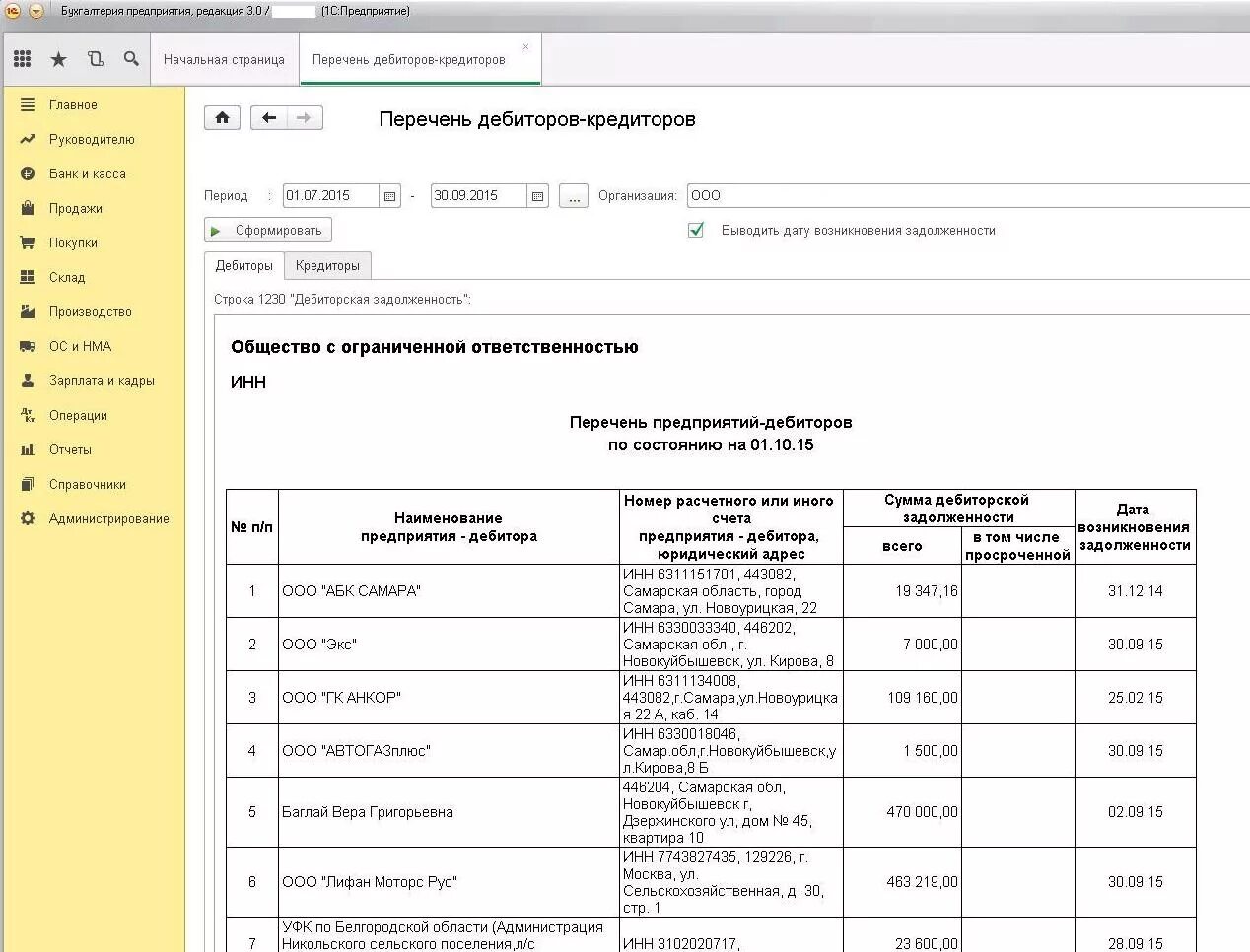Click date 02.09.15 cell
Viewport: 1250px width, 952px height.
click(x=1135, y=812)
